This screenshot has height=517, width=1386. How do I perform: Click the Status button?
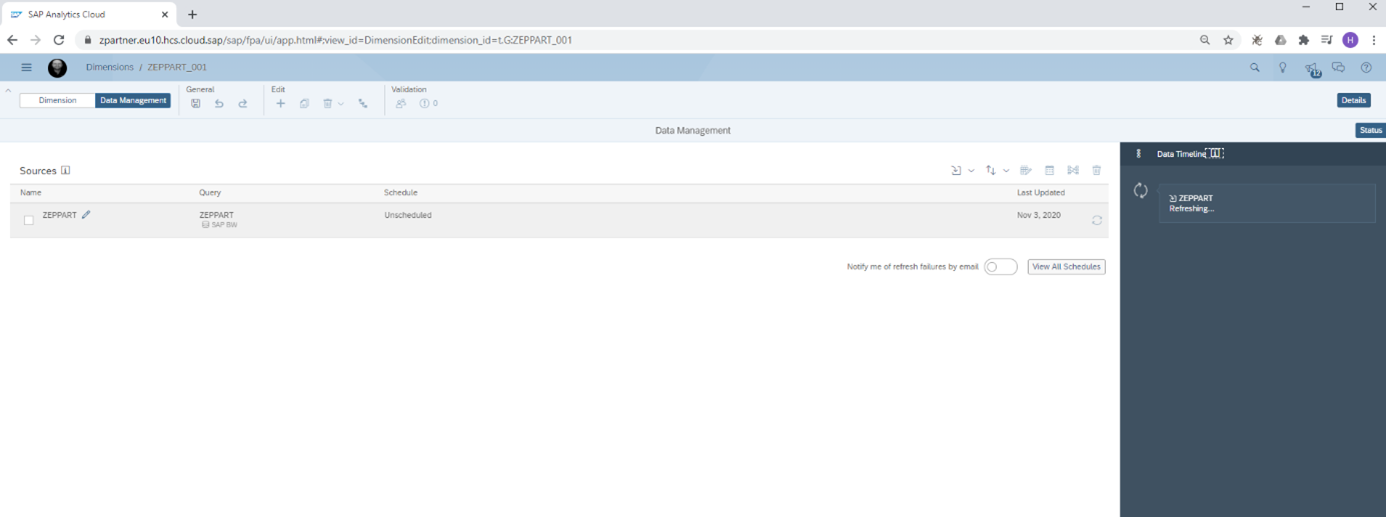(1370, 130)
